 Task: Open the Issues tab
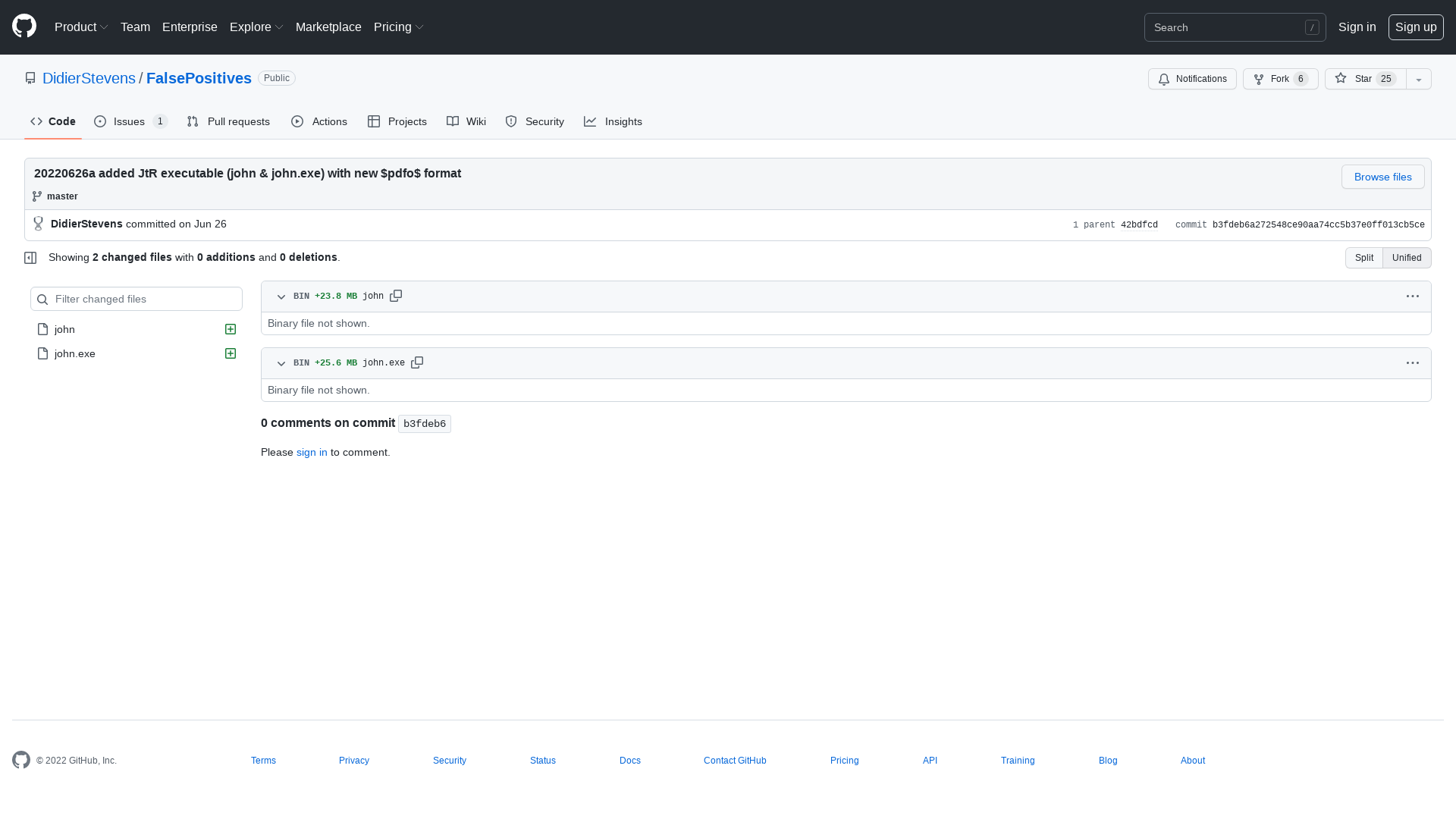(130, 121)
